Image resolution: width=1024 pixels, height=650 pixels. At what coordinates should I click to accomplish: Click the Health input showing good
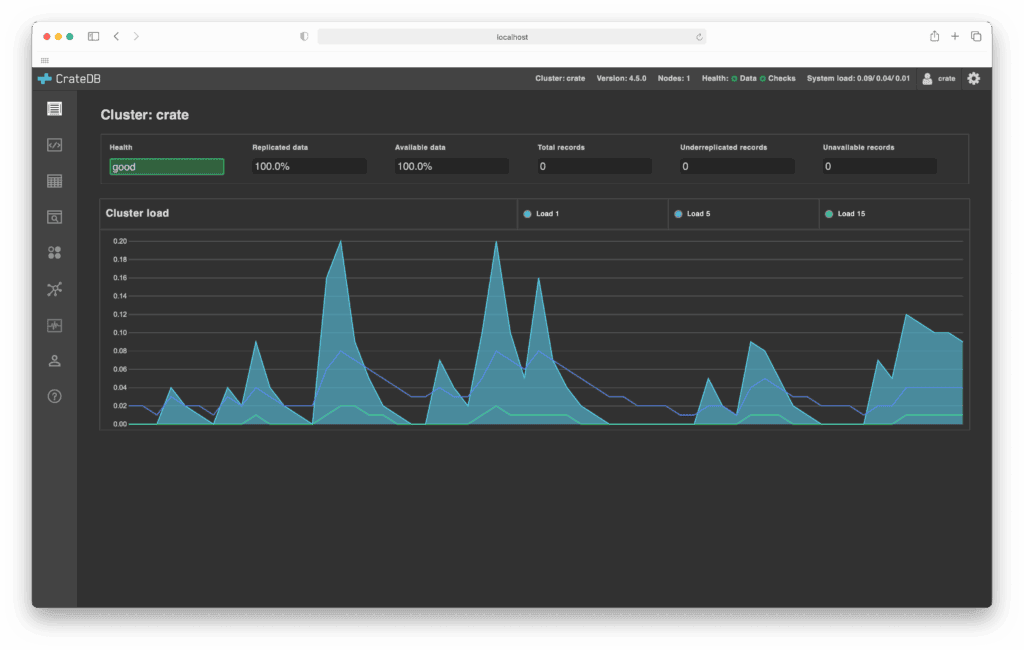pos(166,166)
